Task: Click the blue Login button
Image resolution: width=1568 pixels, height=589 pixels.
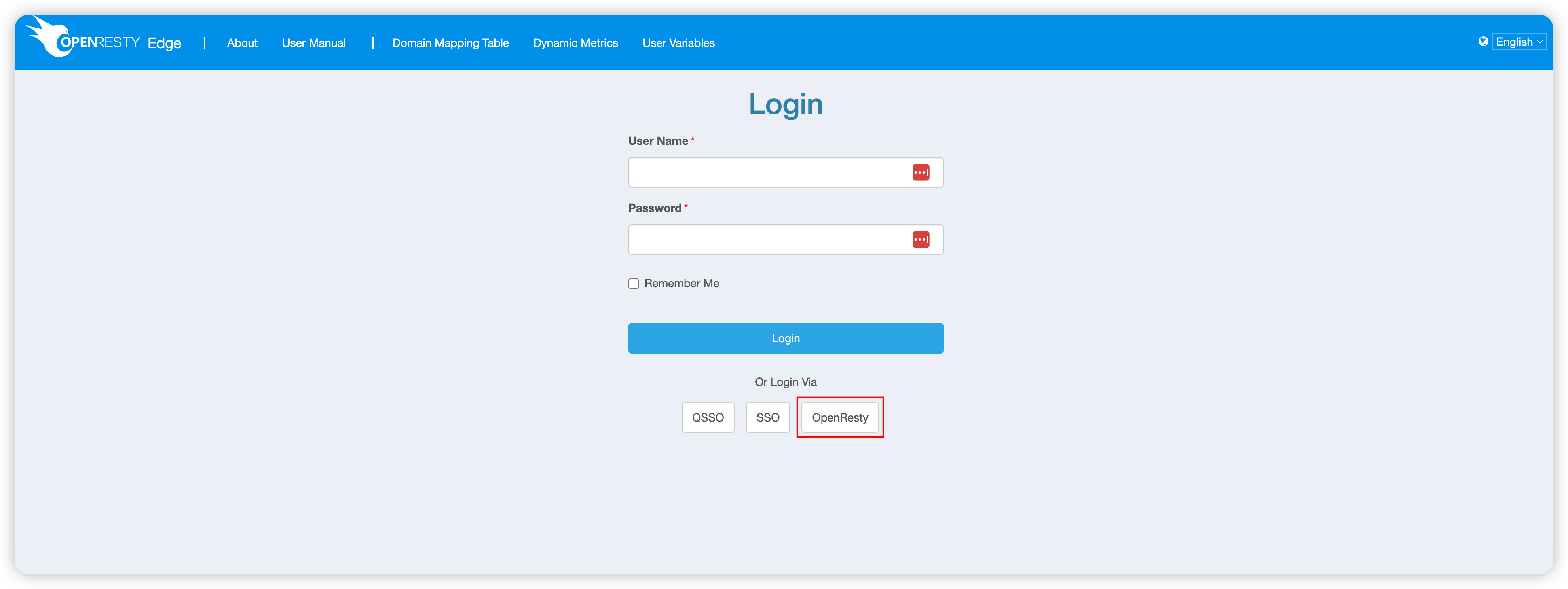Action: [785, 338]
